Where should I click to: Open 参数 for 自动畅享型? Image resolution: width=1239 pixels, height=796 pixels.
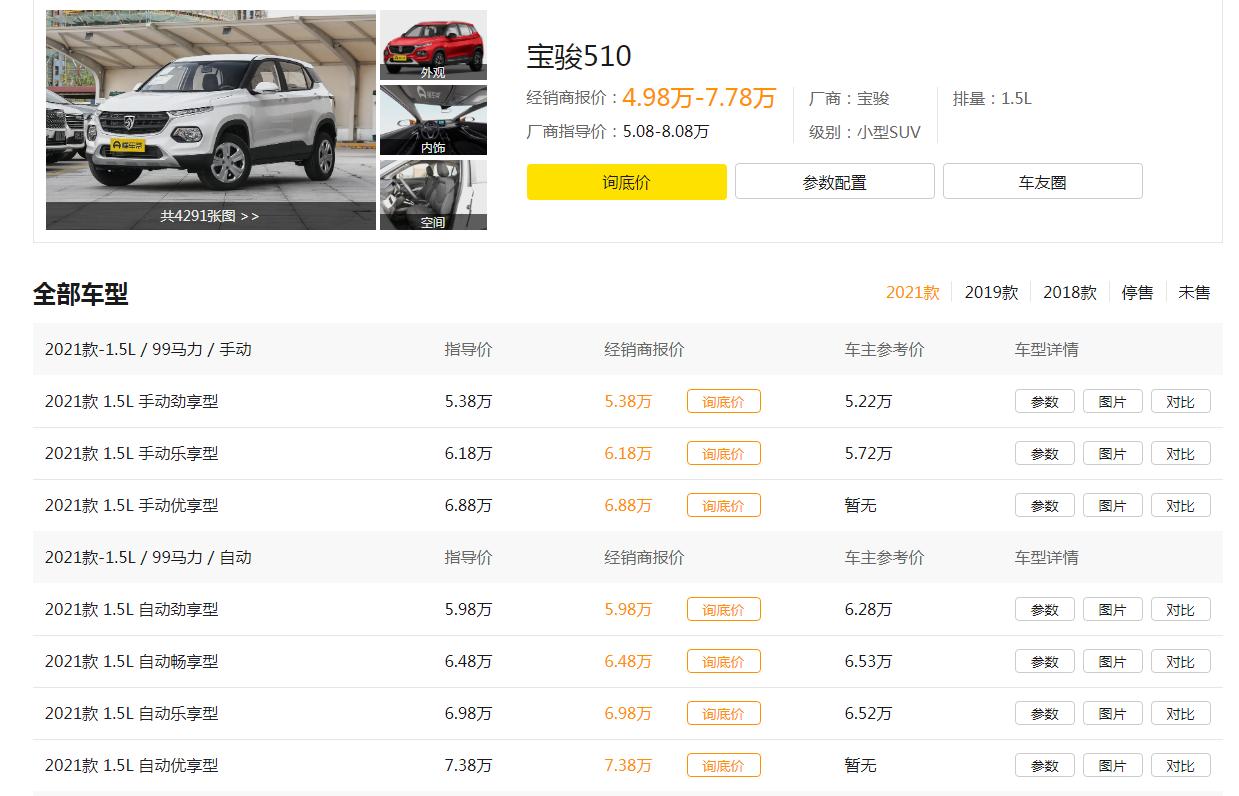click(x=1045, y=661)
